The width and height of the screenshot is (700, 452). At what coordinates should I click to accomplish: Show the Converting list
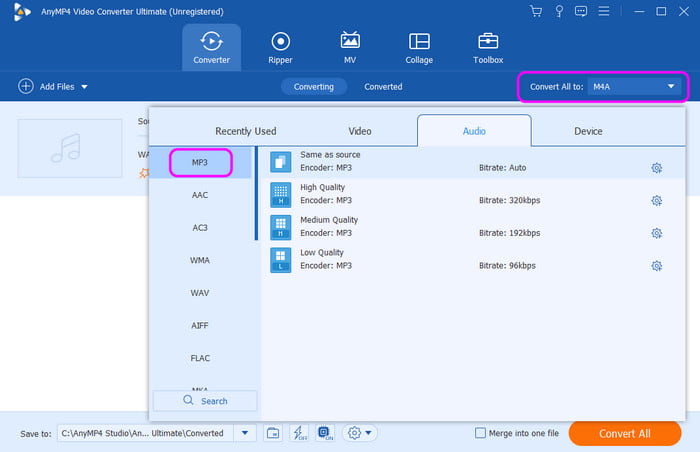tap(313, 87)
